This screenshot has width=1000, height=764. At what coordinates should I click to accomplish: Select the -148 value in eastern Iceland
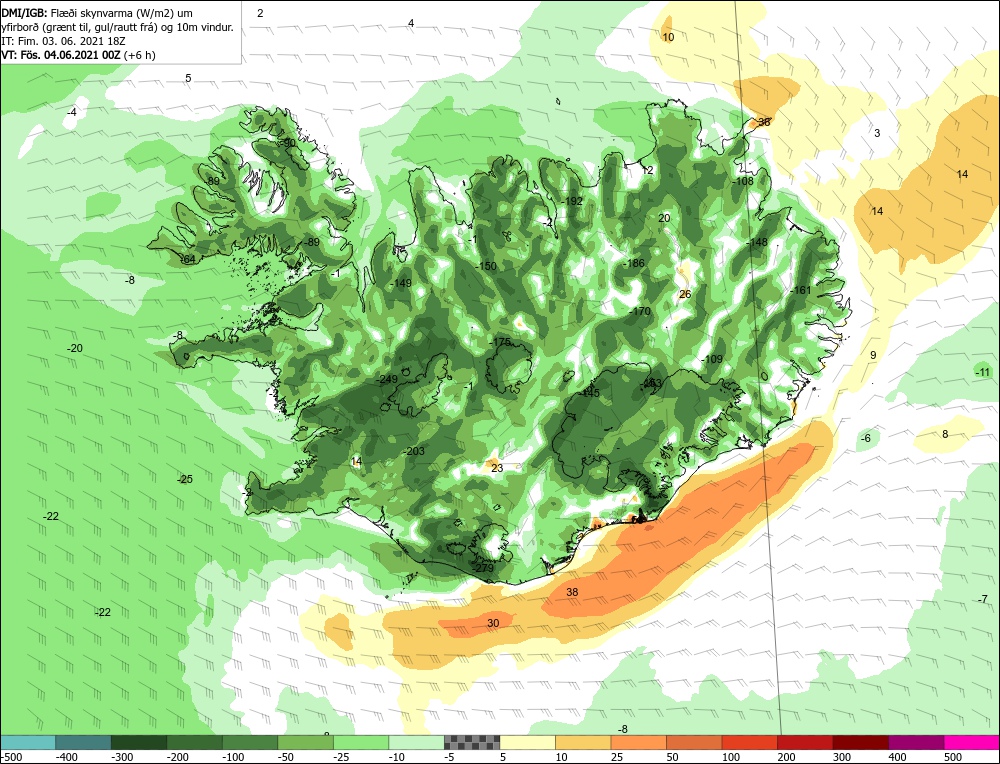pyautogui.click(x=756, y=242)
